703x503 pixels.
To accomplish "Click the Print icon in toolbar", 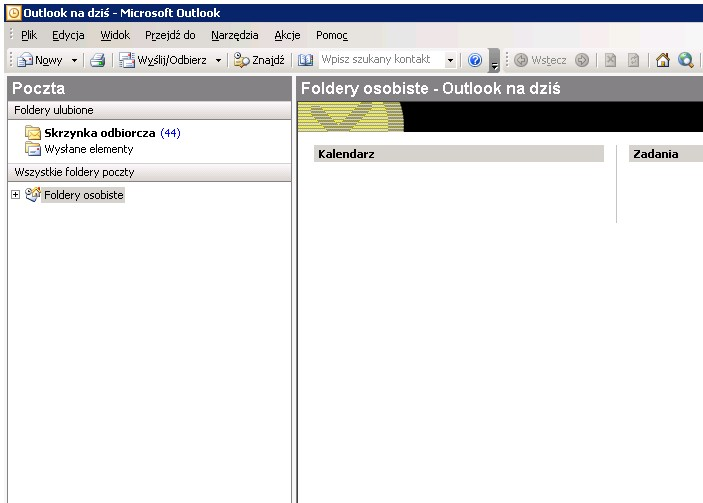I will click(x=97, y=60).
